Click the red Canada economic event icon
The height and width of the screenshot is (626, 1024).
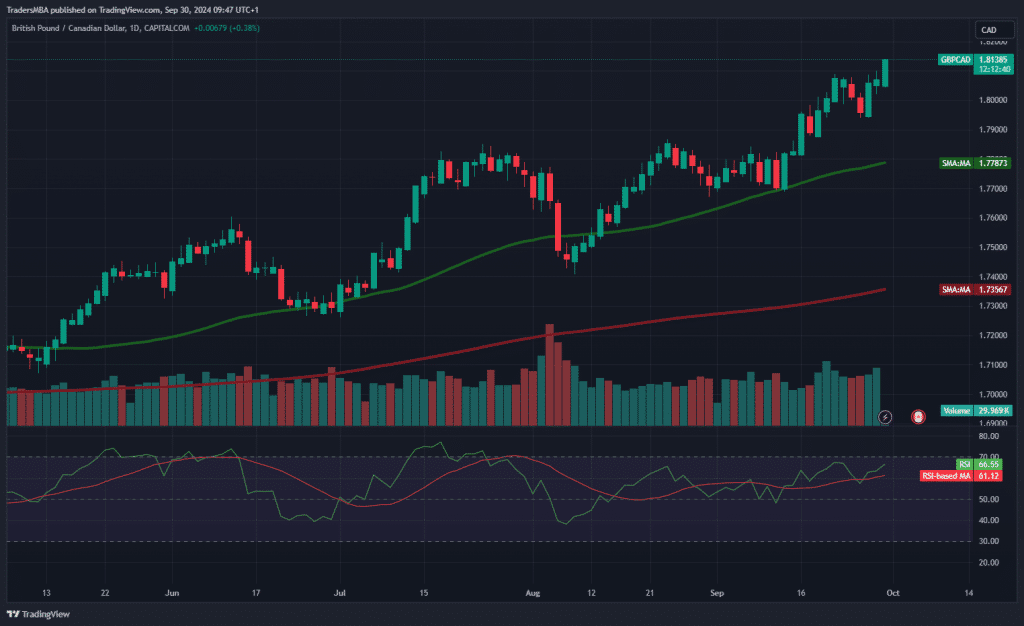(918, 415)
